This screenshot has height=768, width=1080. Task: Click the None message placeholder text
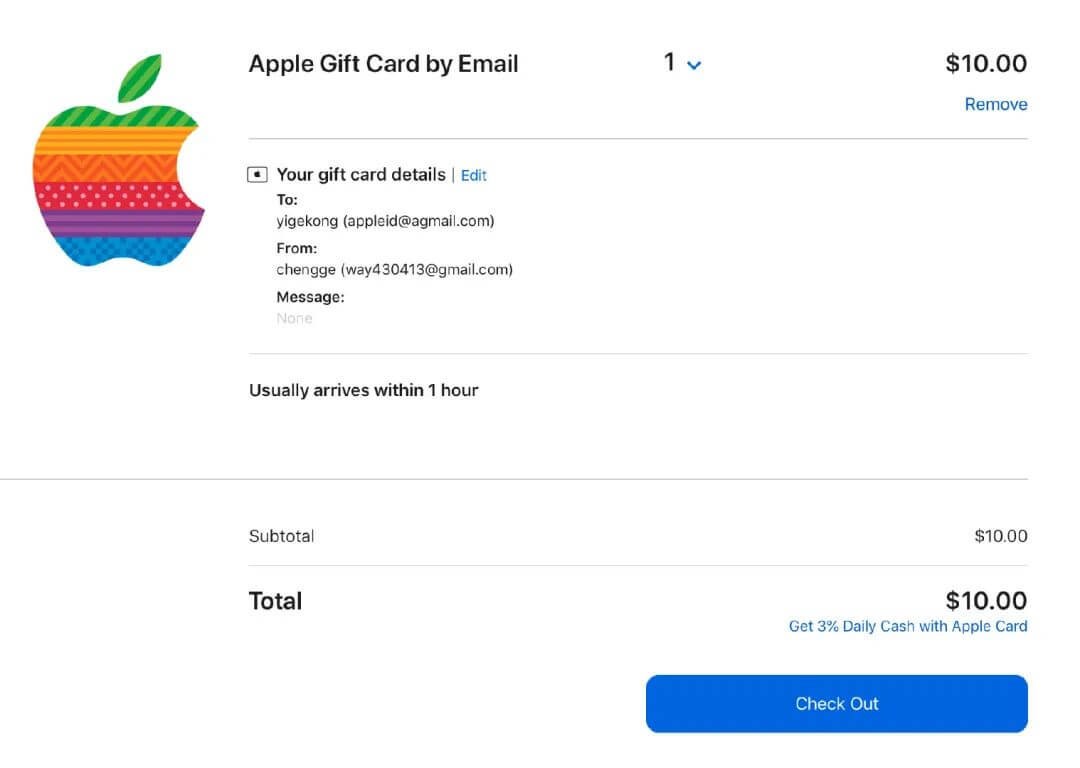point(294,318)
